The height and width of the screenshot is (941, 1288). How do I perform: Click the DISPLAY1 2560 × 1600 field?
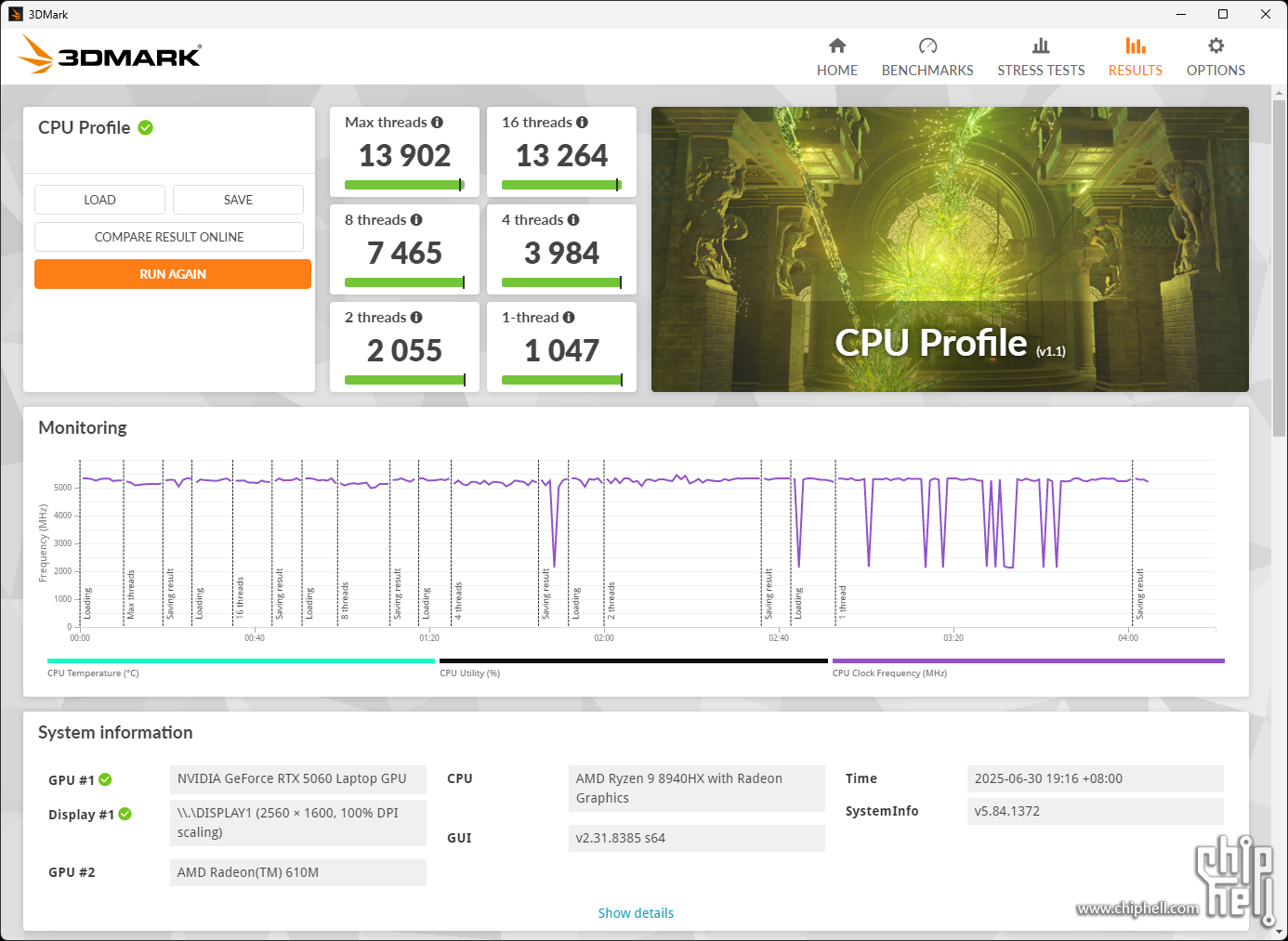pos(298,823)
